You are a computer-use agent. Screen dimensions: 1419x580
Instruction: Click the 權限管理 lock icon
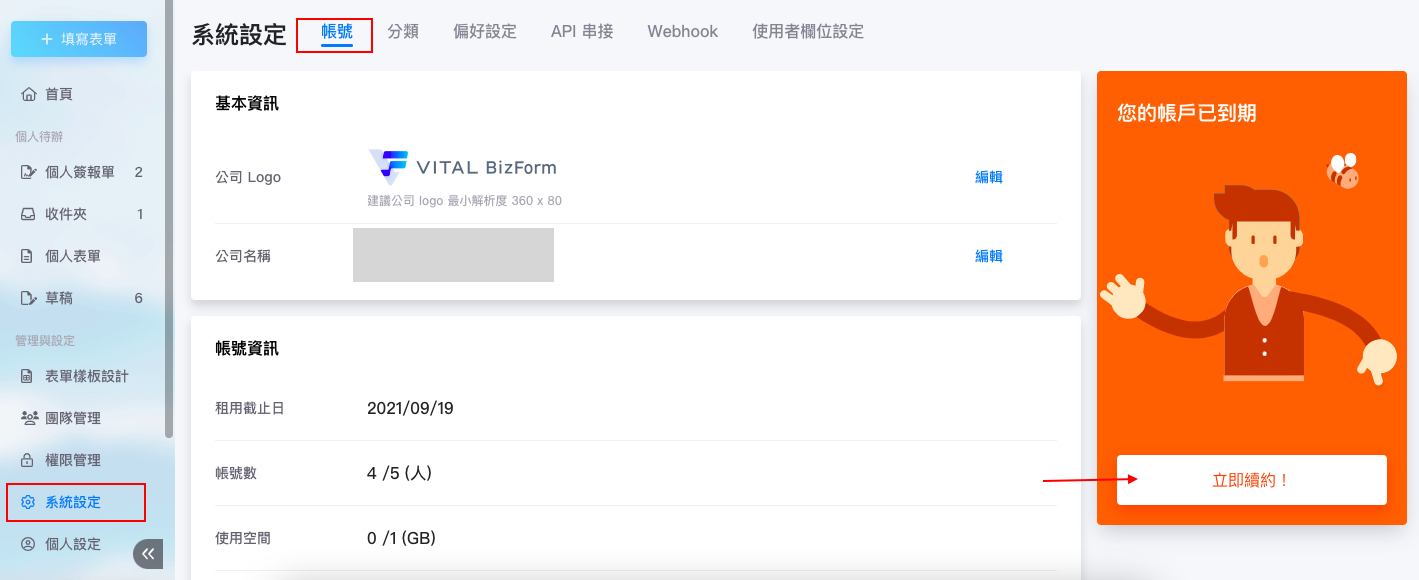[29, 460]
